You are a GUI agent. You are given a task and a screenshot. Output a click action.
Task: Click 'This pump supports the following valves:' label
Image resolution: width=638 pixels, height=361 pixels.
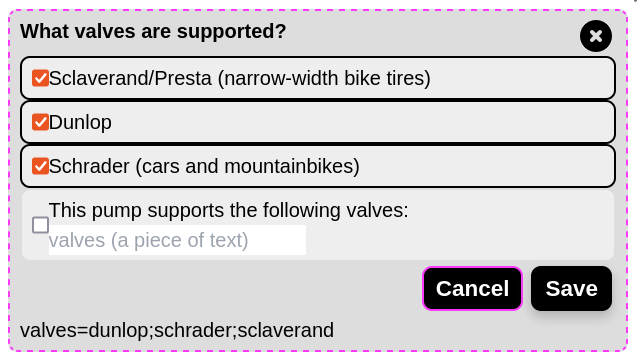(228, 210)
